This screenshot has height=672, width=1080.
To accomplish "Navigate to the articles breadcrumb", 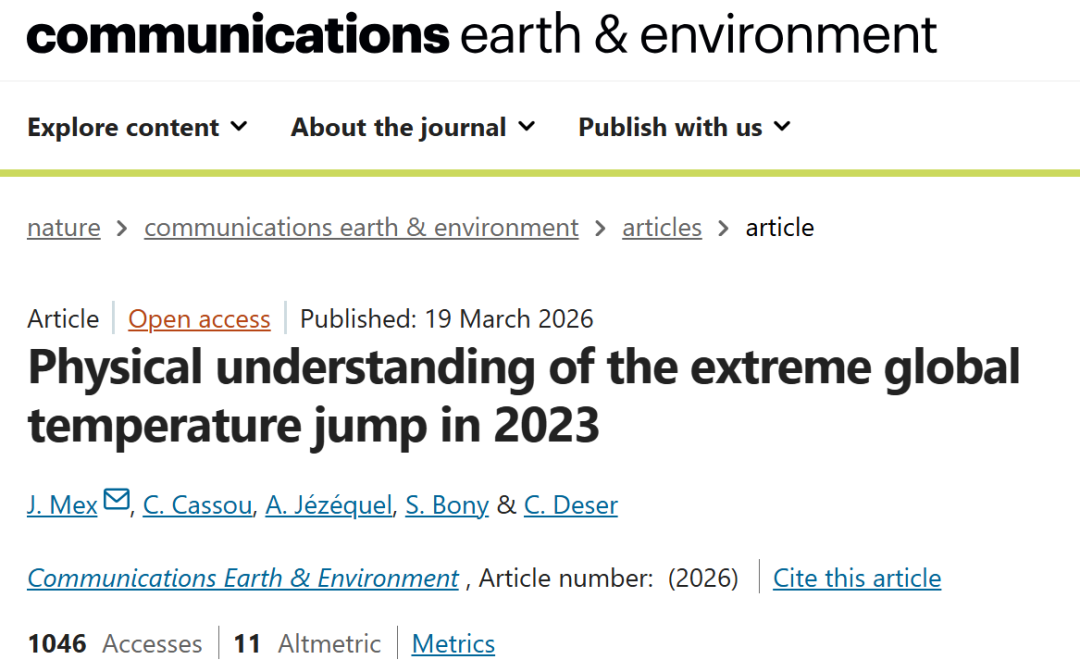I will (662, 228).
